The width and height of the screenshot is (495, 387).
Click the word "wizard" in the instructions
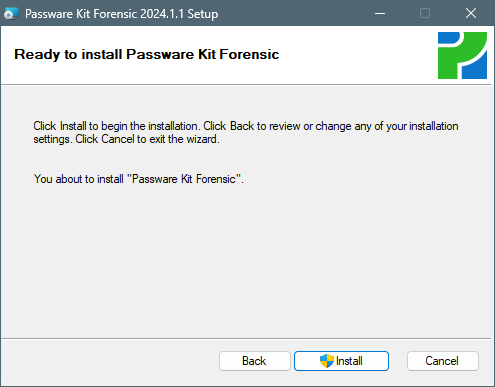201,139
